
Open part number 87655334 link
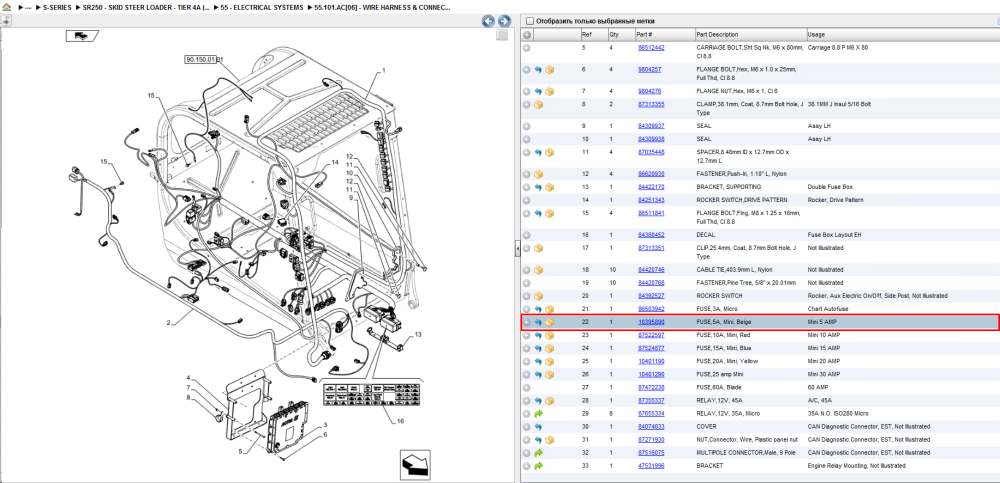pos(651,413)
